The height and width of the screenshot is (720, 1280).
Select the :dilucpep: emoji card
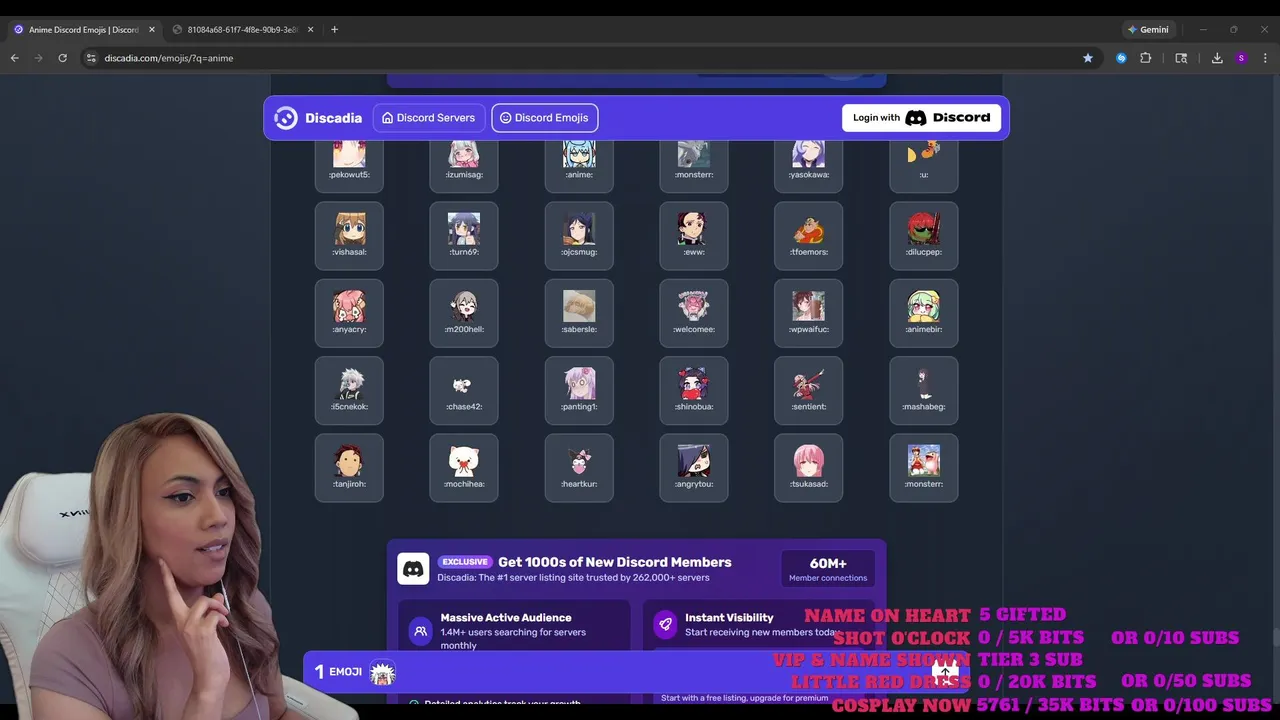click(924, 236)
